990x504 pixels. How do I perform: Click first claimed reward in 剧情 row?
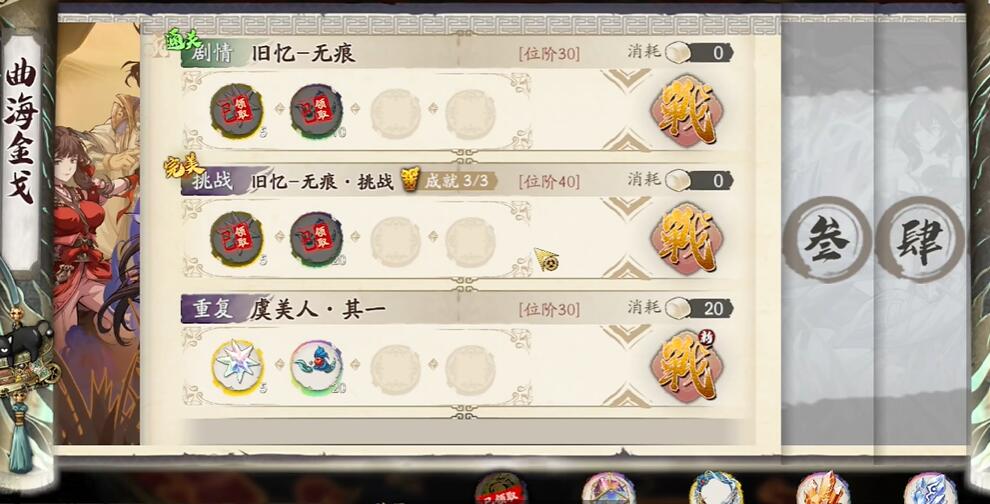[237, 112]
